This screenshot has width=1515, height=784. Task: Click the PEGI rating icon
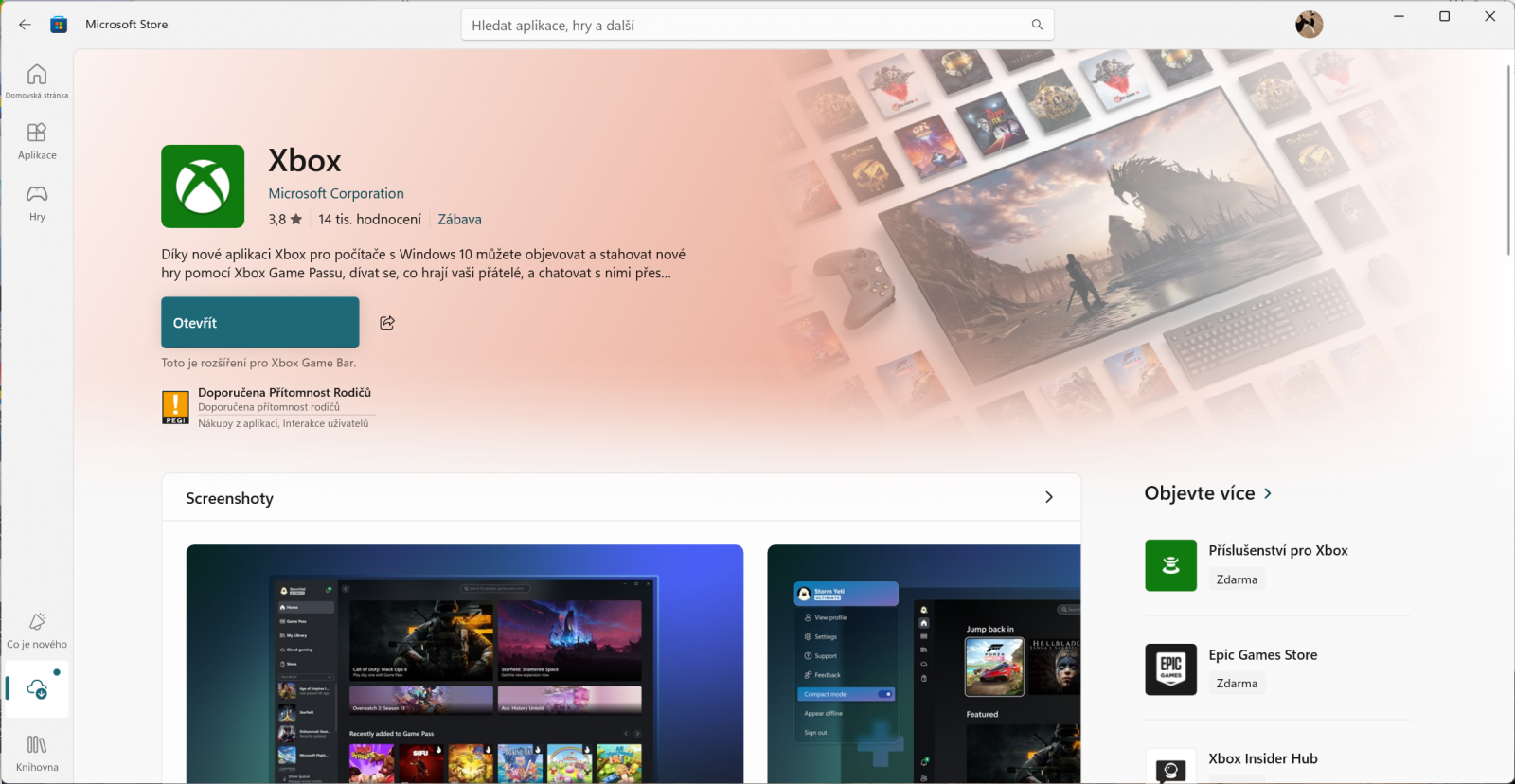pyautogui.click(x=175, y=407)
